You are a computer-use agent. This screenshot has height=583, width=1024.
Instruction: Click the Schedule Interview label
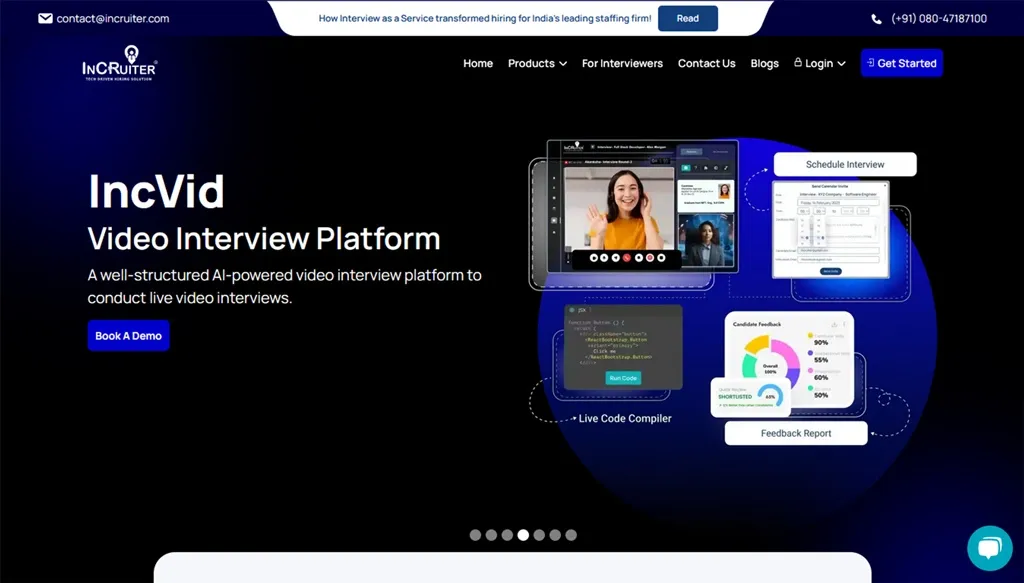[845, 165]
